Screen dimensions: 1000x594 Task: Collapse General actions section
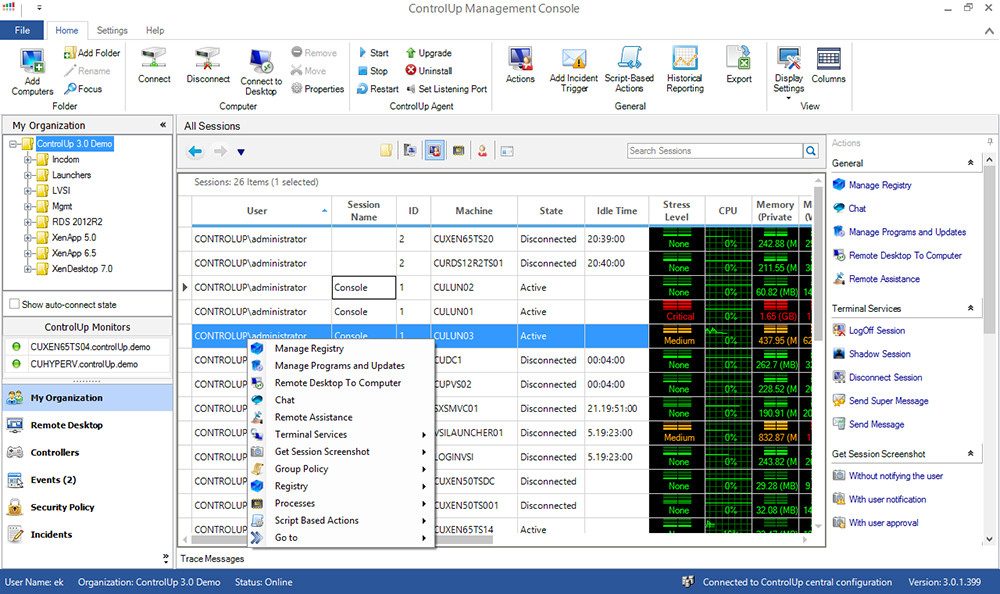click(970, 163)
